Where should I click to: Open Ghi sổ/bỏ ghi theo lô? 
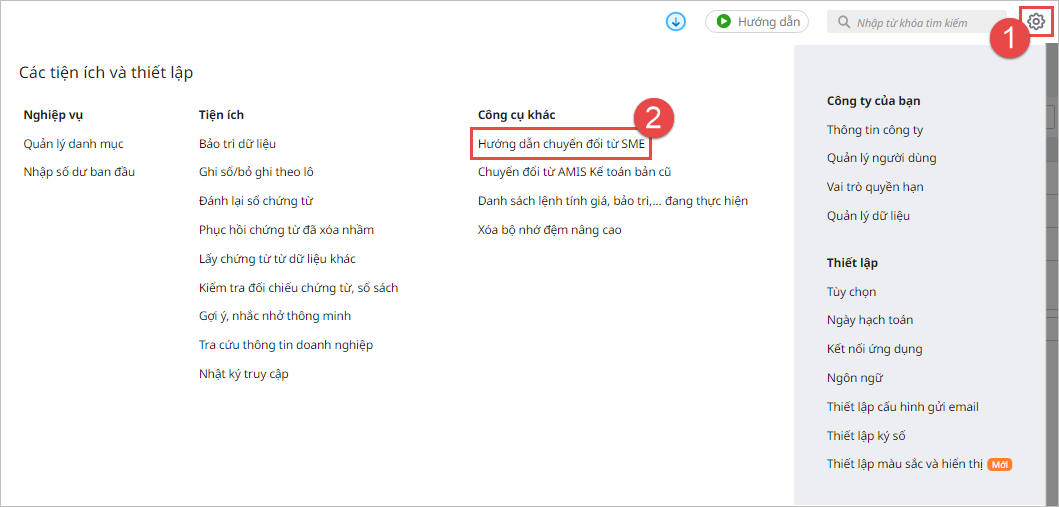click(256, 172)
